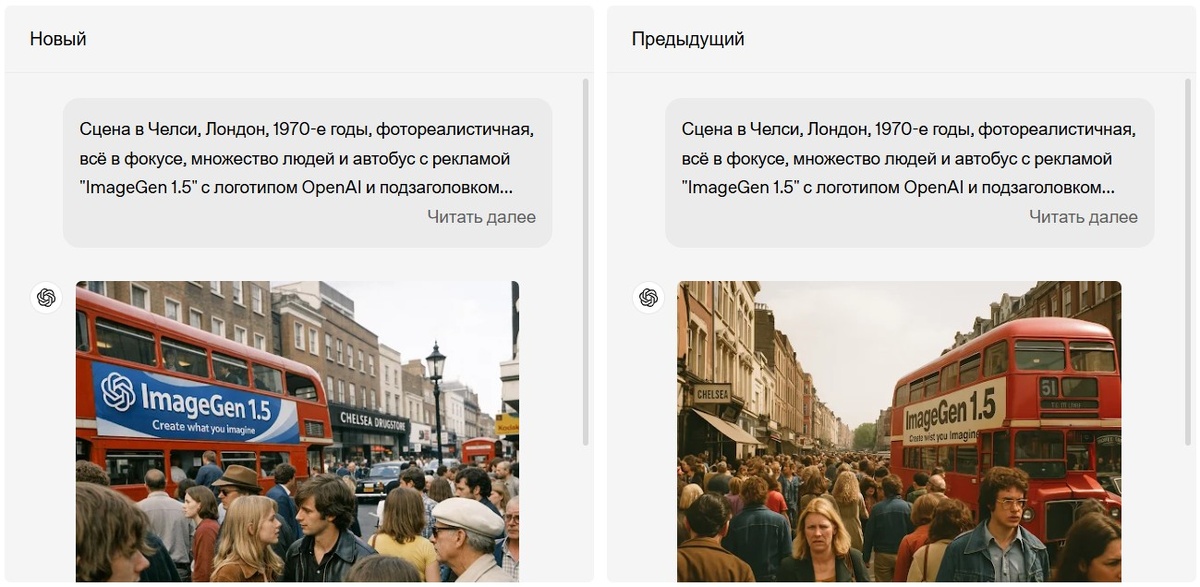1200x587 pixels.
Task: Click the Новый panel vertical scrollbar
Action: 586,262
